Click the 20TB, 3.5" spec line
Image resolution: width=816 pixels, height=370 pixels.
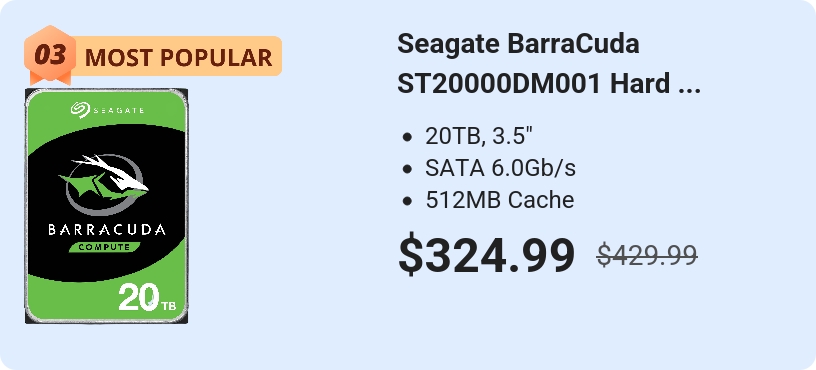click(479, 137)
